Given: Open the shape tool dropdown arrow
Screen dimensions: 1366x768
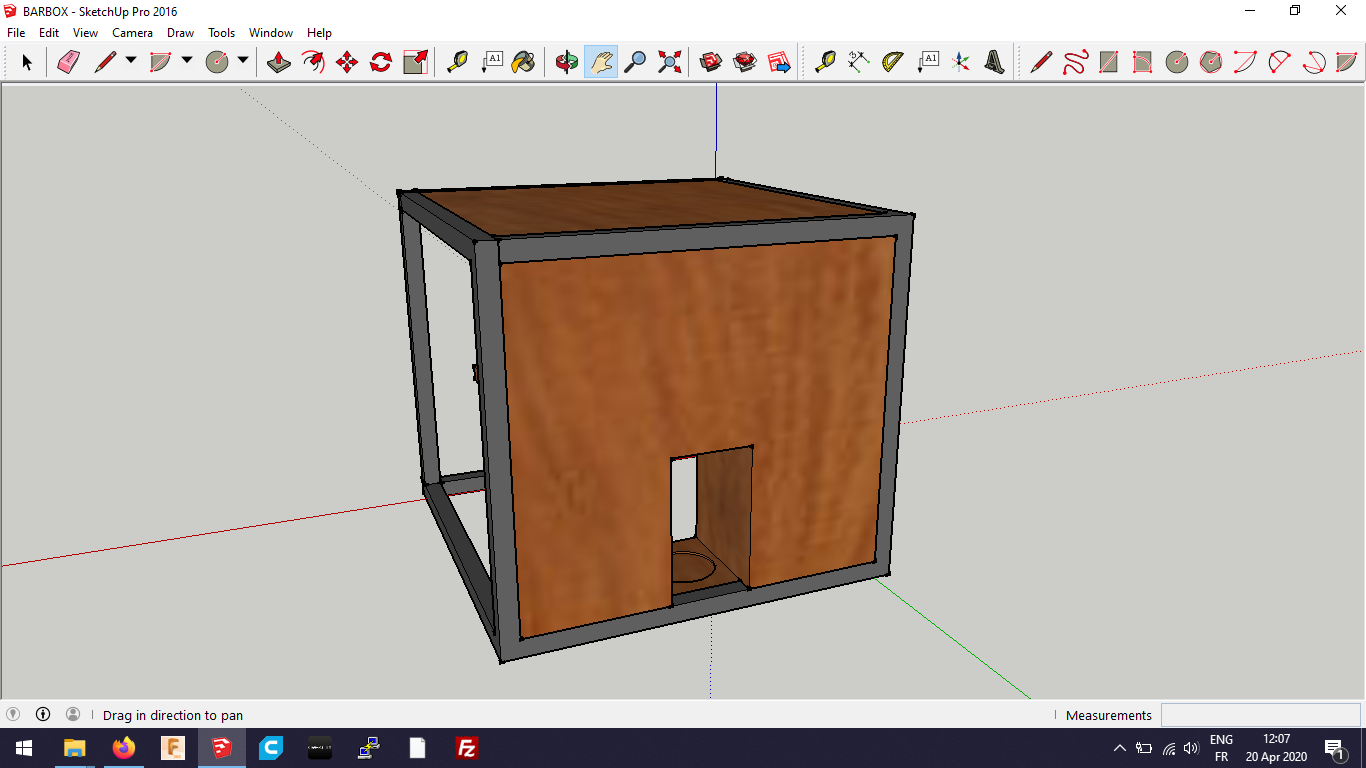Looking at the screenshot, I should tap(243, 62).
